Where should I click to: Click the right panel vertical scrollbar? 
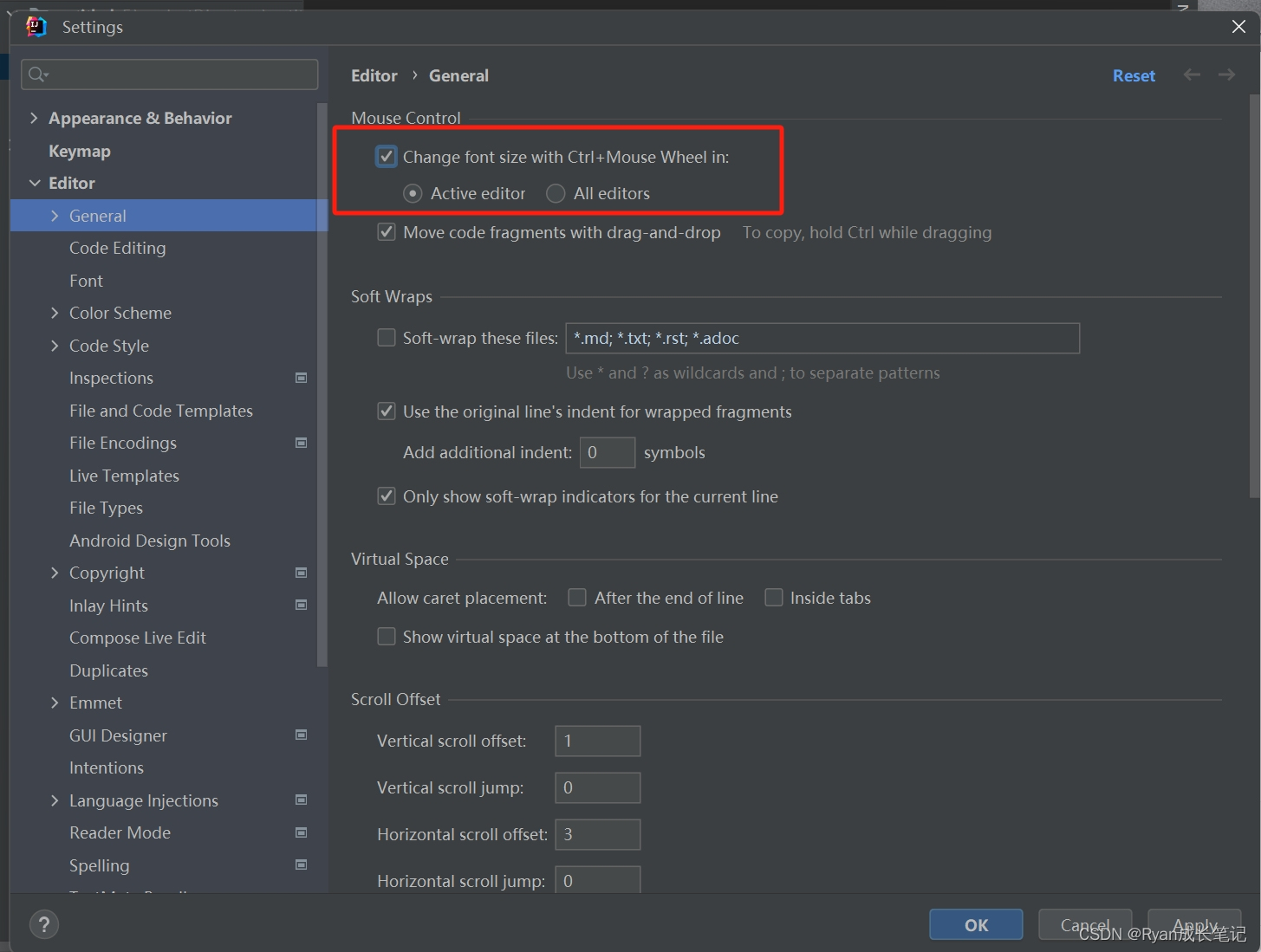pyautogui.click(x=1255, y=296)
